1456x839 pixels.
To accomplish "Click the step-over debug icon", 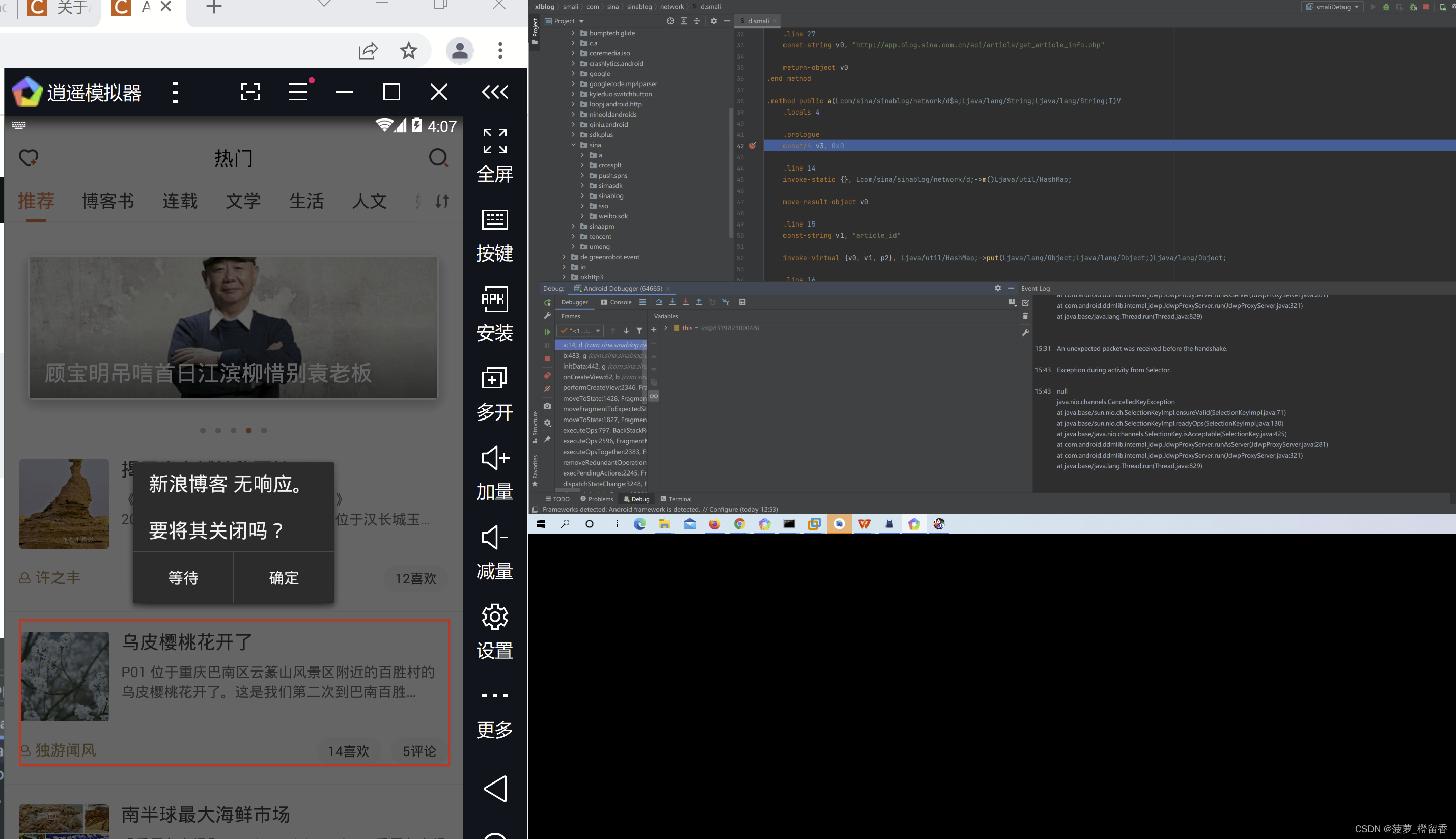I will coord(658,303).
